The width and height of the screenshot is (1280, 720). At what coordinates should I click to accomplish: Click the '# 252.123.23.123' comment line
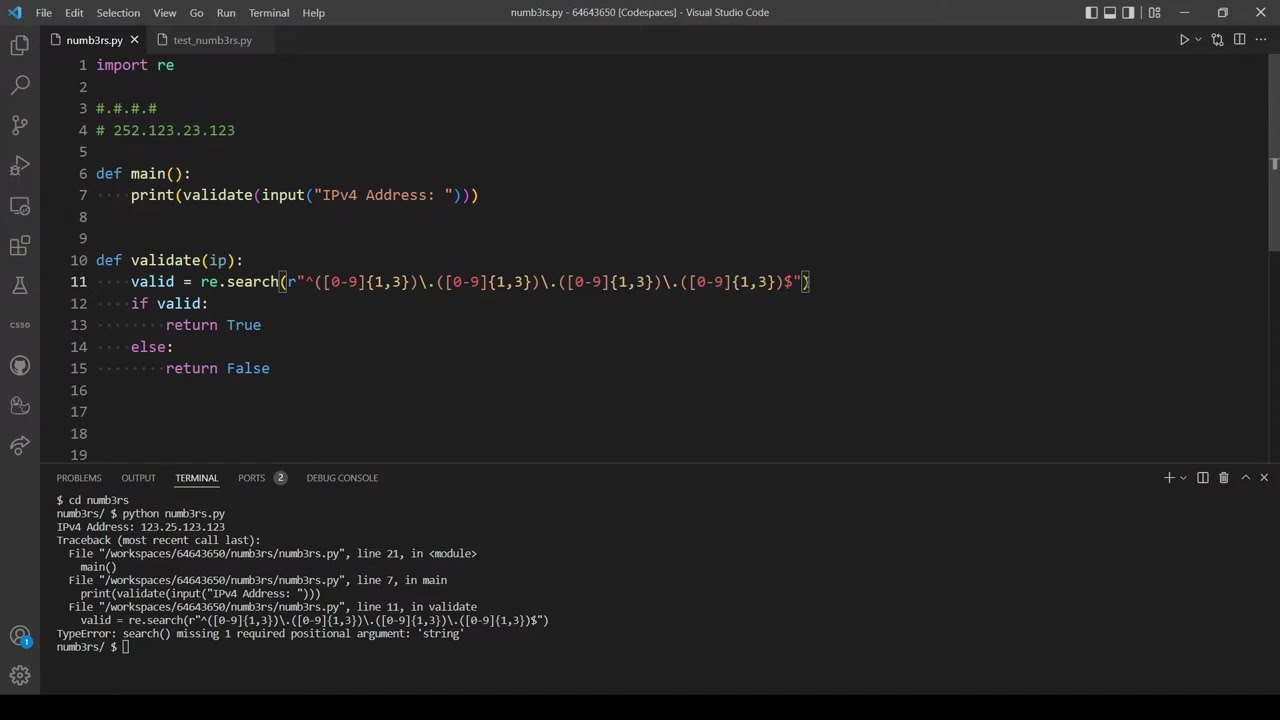click(x=165, y=130)
